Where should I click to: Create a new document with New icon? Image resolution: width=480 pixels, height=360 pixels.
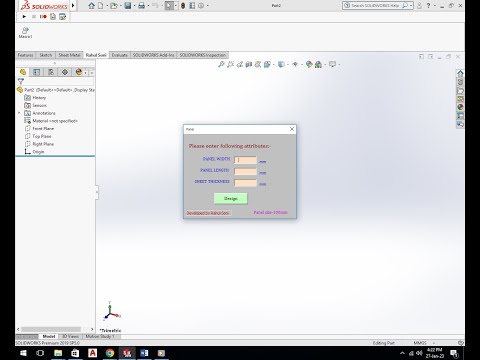click(100, 6)
